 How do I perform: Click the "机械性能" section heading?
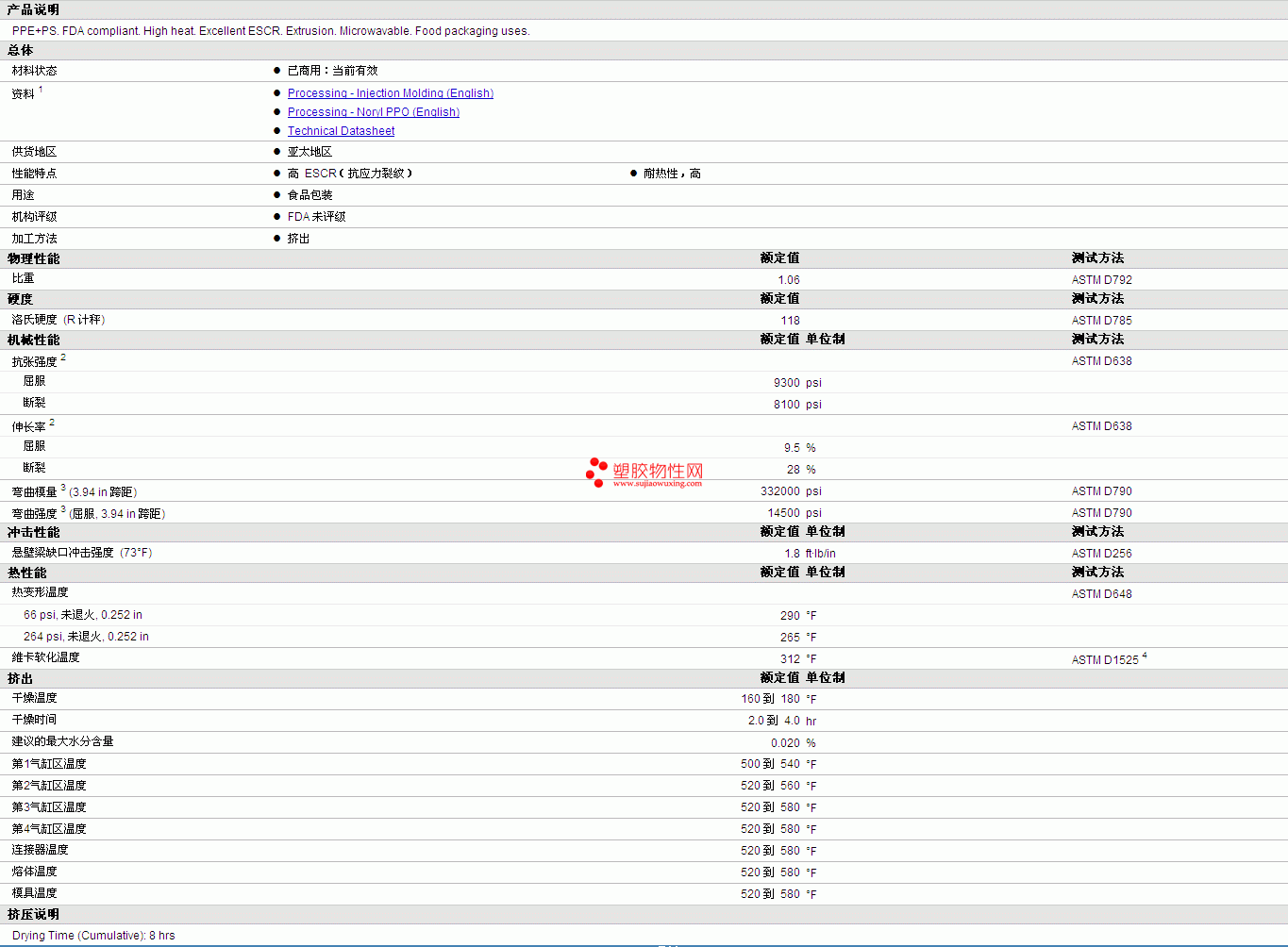point(33,340)
